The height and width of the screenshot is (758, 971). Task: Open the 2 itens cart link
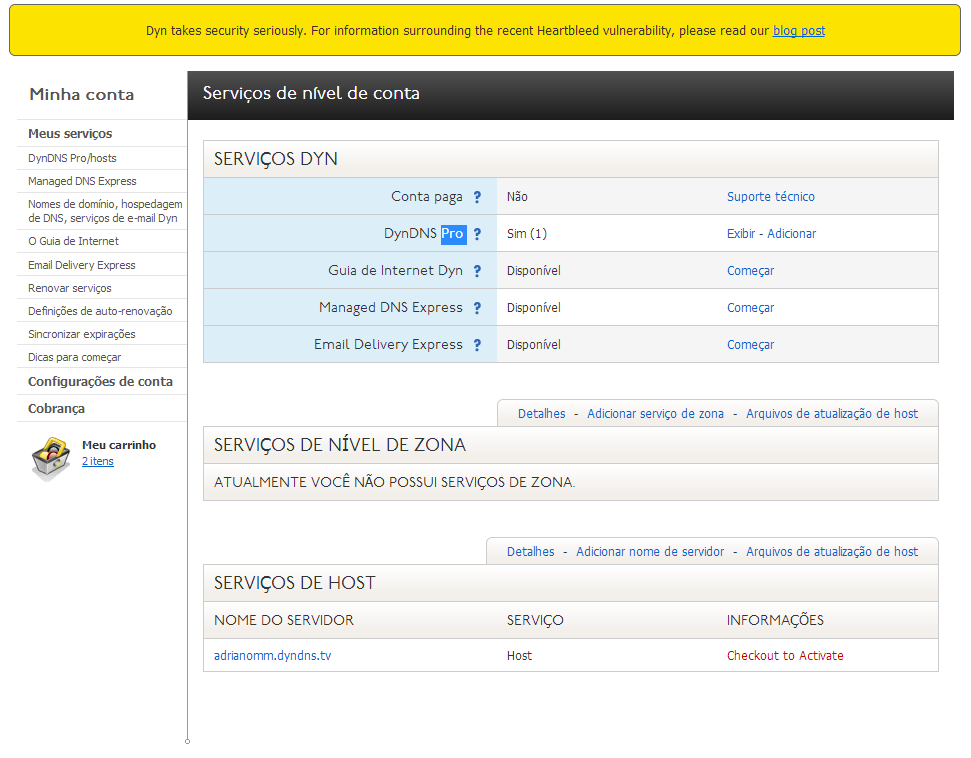coord(98,461)
